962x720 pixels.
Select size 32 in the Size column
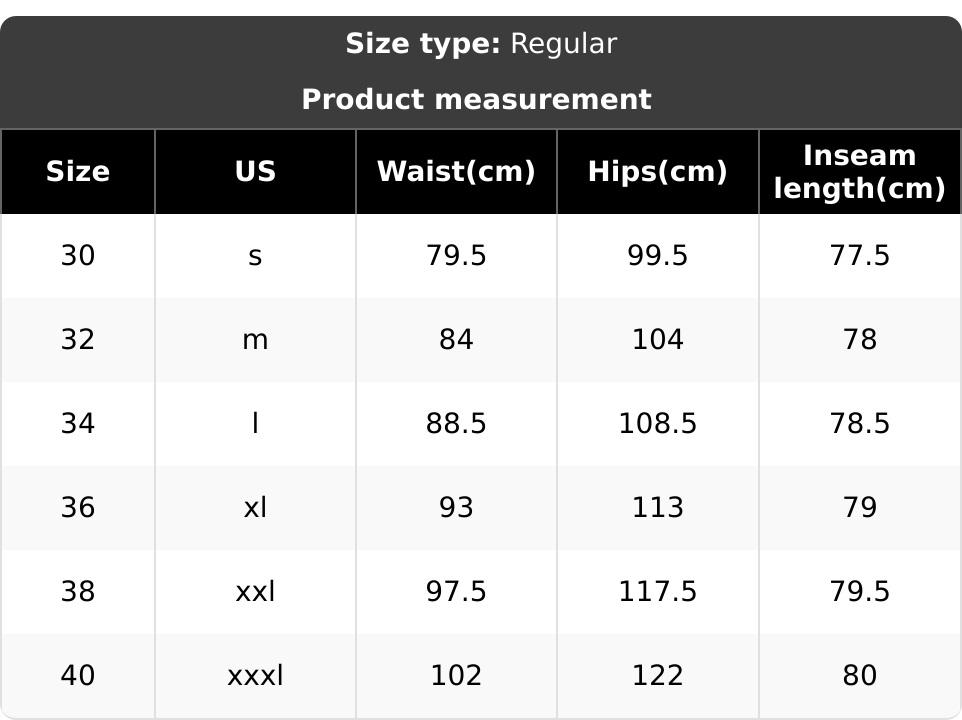[78, 340]
